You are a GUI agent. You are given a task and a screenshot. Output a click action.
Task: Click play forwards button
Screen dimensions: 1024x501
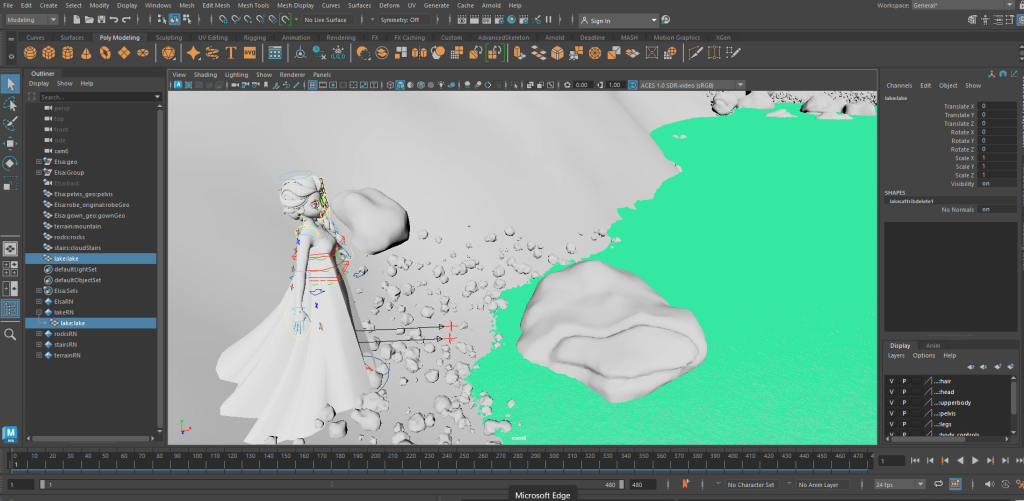[976, 461]
